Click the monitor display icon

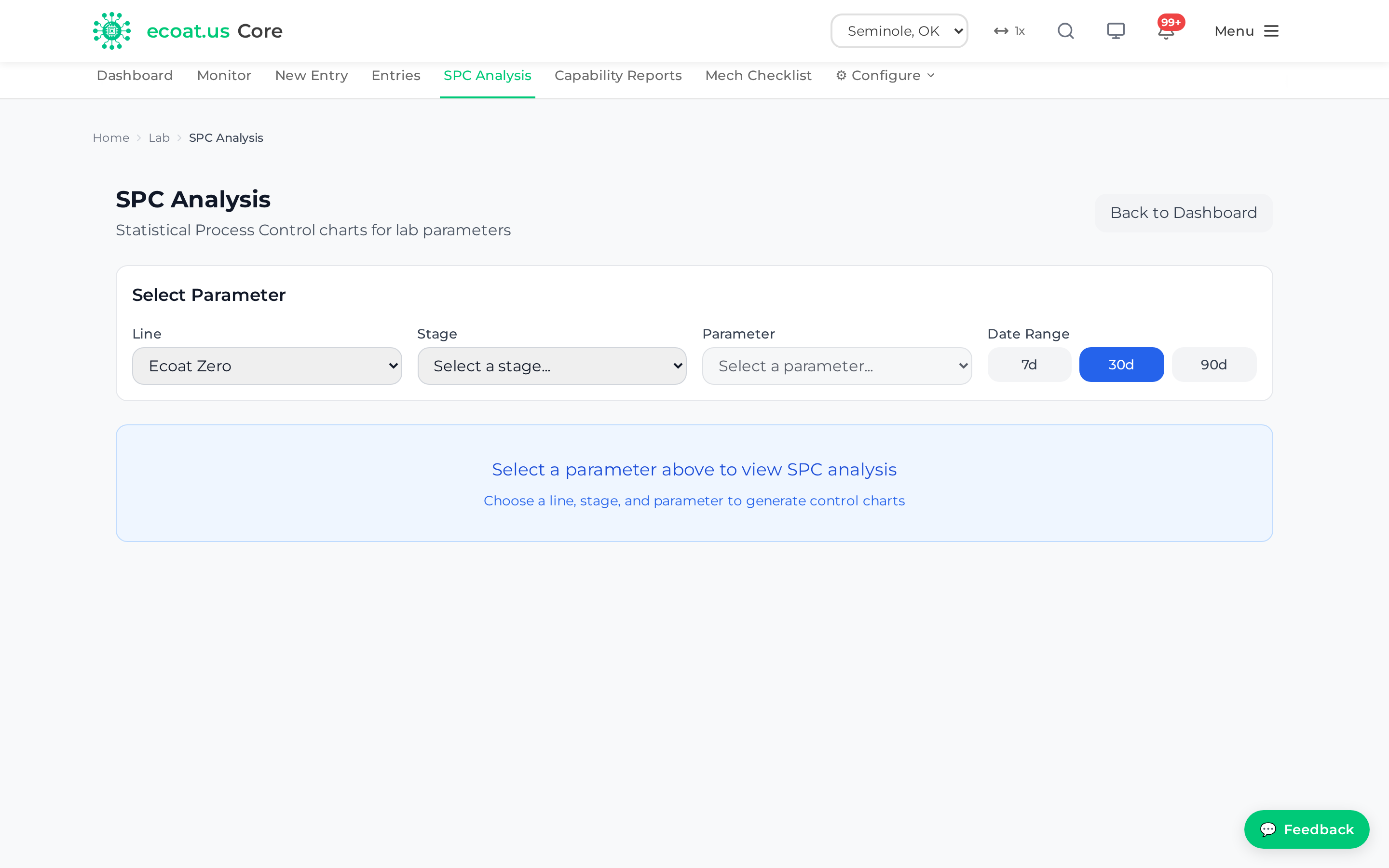point(1115,31)
